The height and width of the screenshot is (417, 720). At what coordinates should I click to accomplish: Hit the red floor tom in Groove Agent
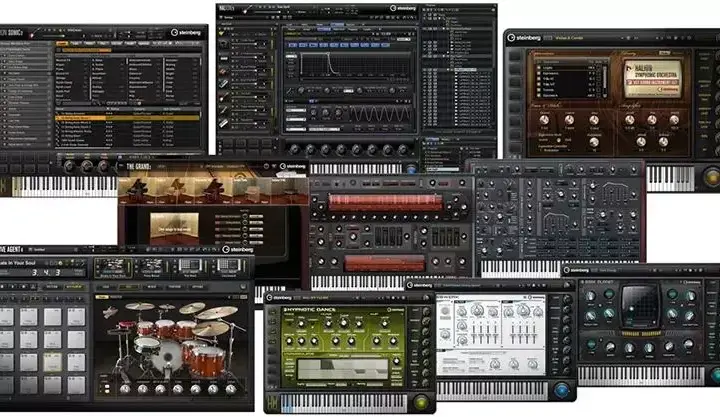(208, 360)
